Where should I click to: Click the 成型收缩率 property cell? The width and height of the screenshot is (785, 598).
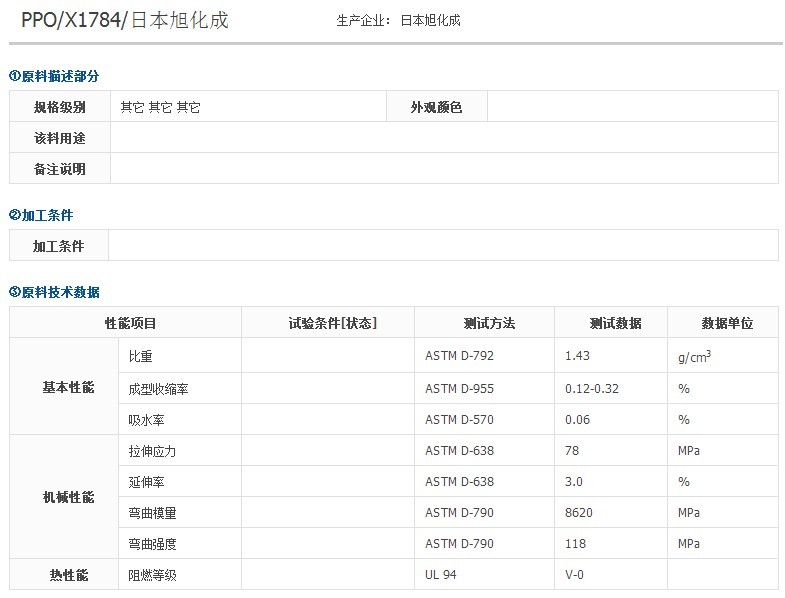pos(180,389)
